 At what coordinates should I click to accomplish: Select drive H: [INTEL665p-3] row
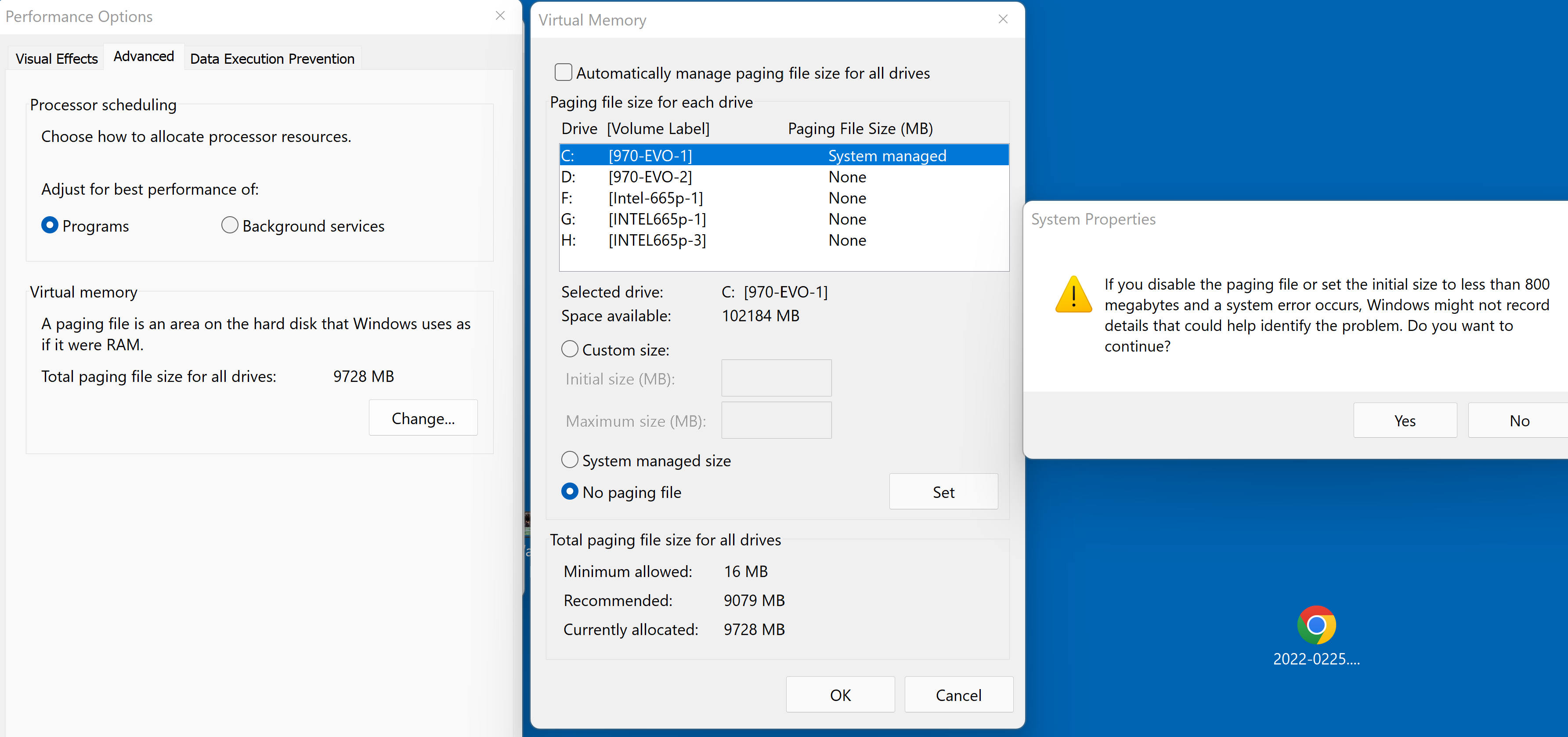point(784,240)
